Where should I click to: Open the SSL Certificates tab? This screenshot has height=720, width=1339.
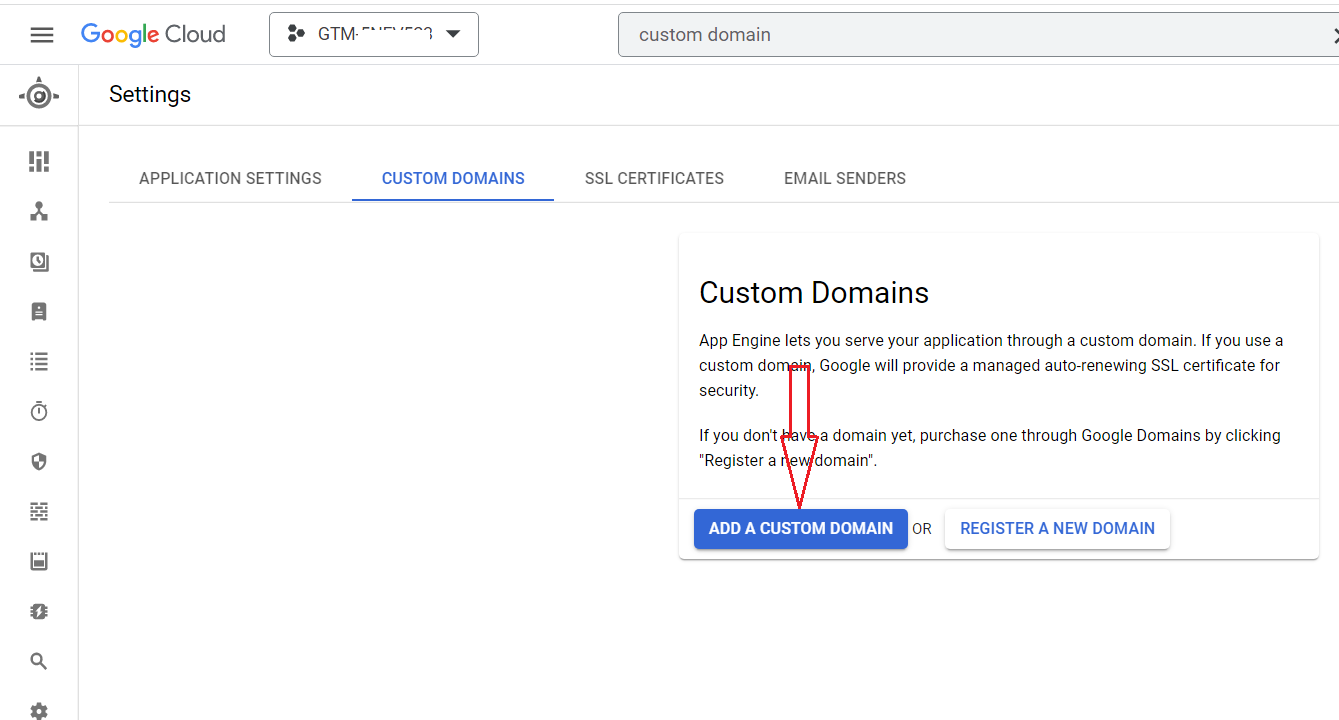coord(654,178)
